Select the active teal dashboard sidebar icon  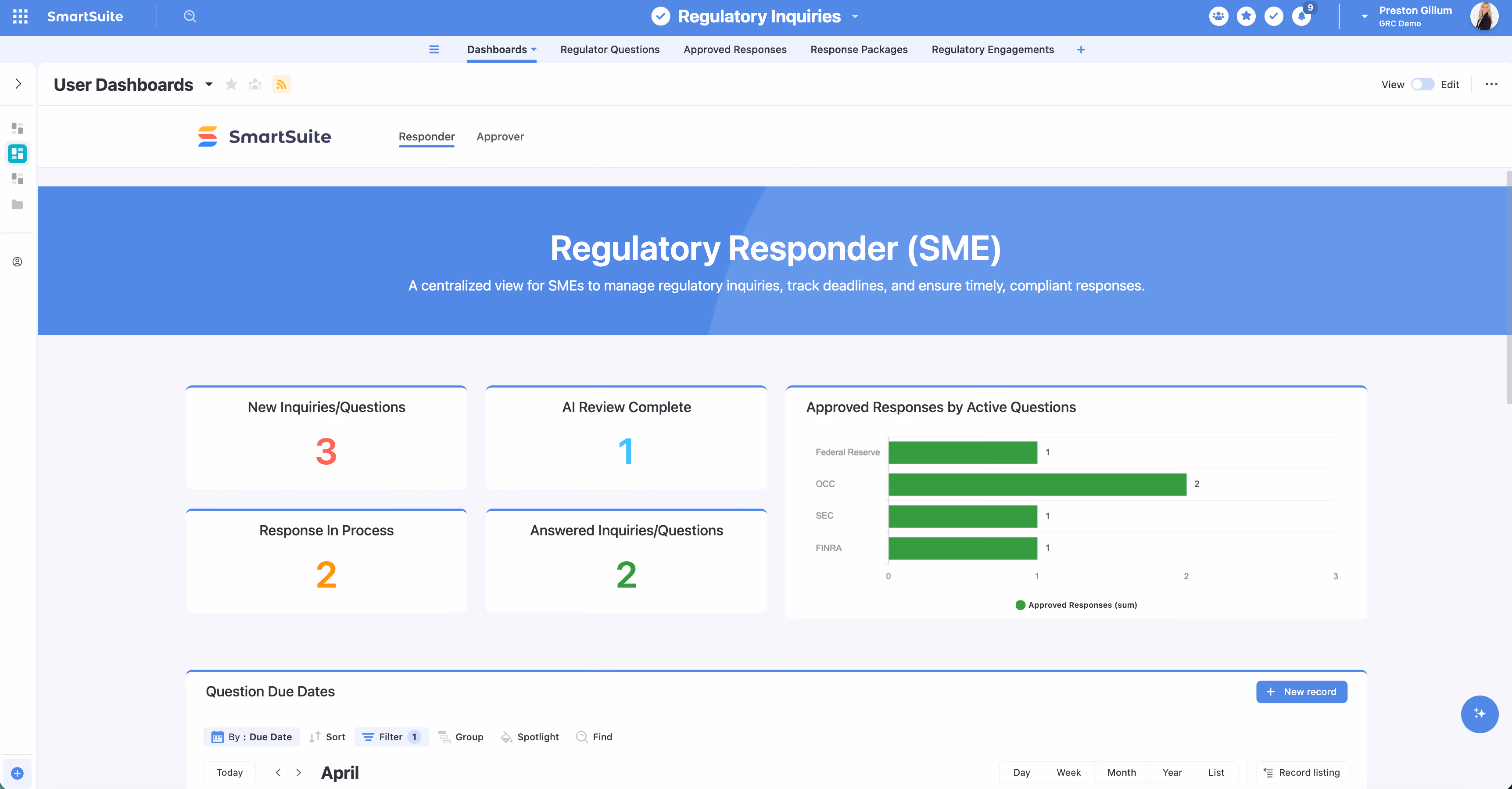[18, 154]
